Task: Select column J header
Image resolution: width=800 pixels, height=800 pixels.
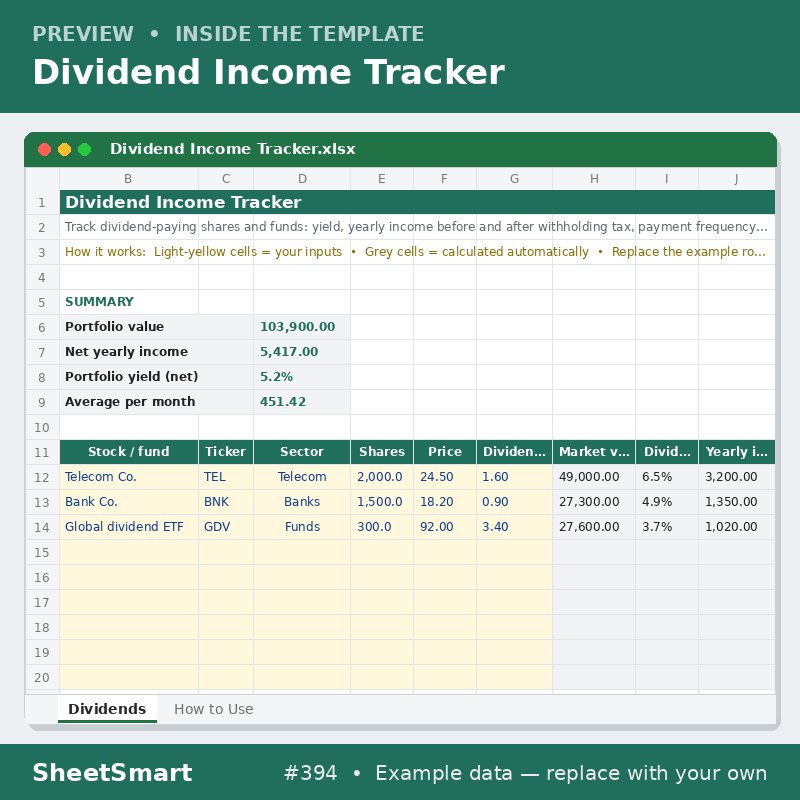Action: [x=736, y=179]
